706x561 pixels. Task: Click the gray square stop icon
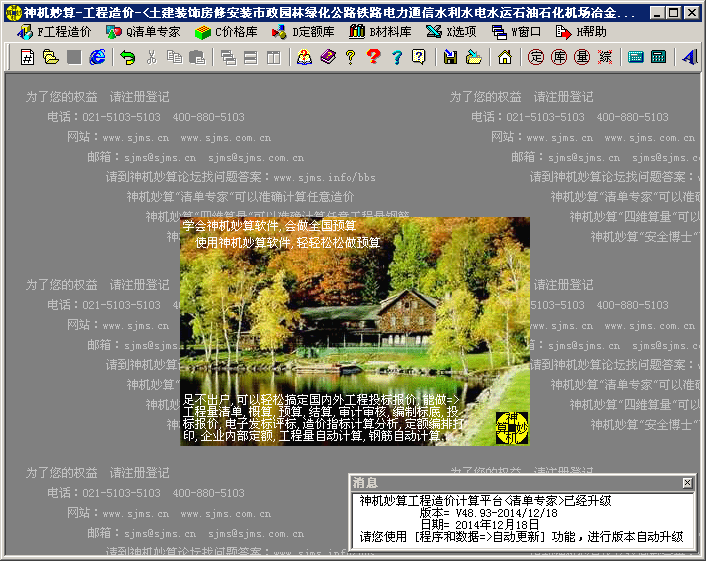click(x=74, y=57)
